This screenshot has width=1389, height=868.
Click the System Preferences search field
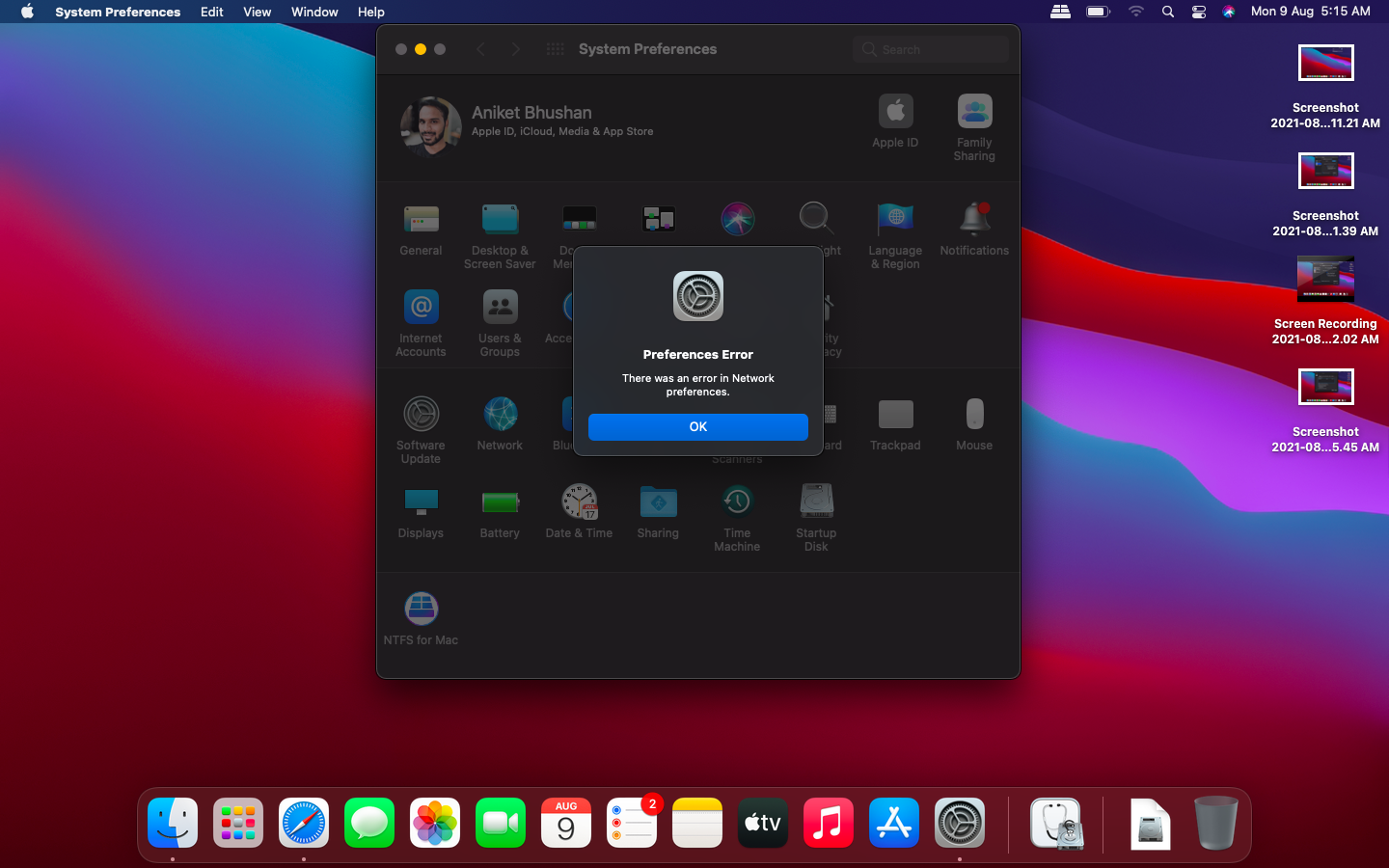[x=931, y=49]
